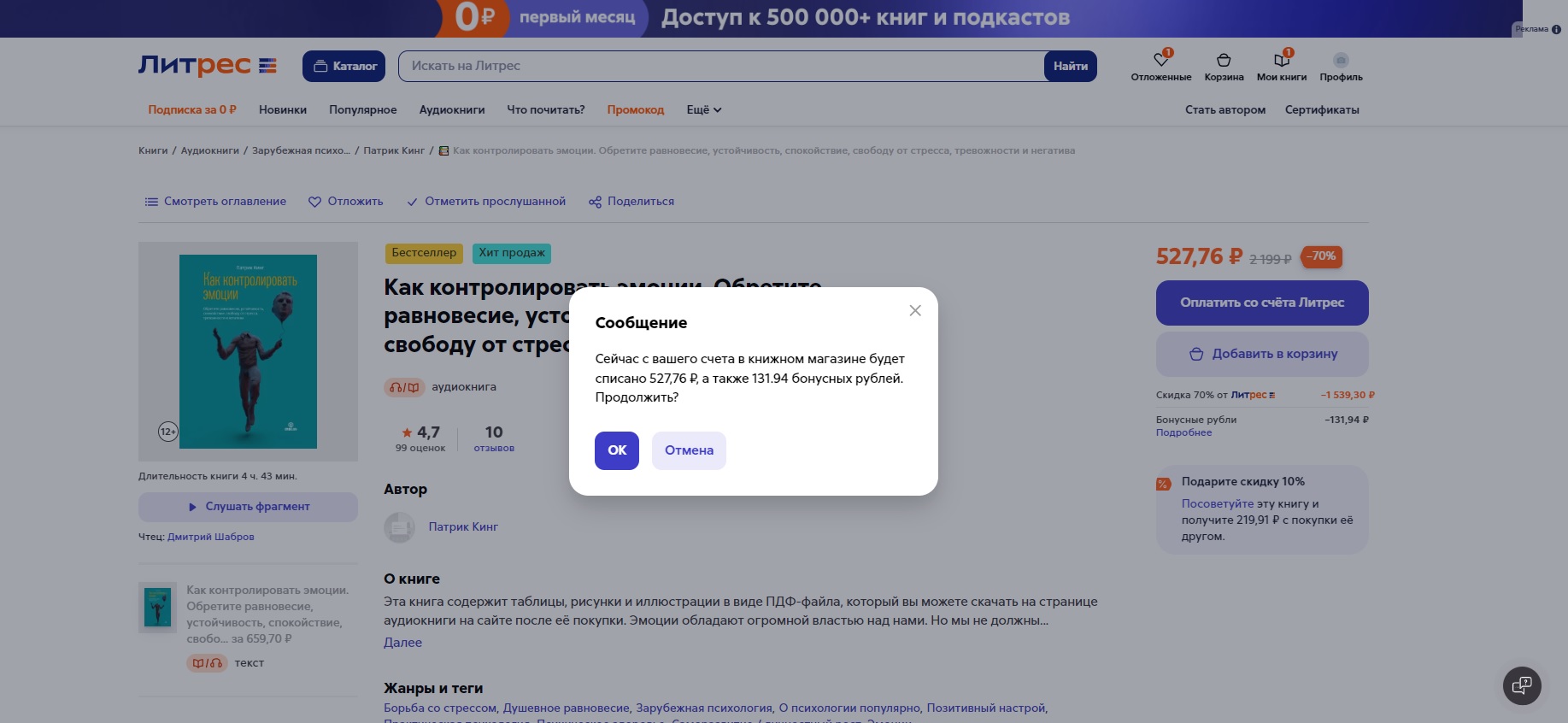The image size is (1568, 723).
Task: Click the percent discount gift icon
Action: [x=1163, y=484]
